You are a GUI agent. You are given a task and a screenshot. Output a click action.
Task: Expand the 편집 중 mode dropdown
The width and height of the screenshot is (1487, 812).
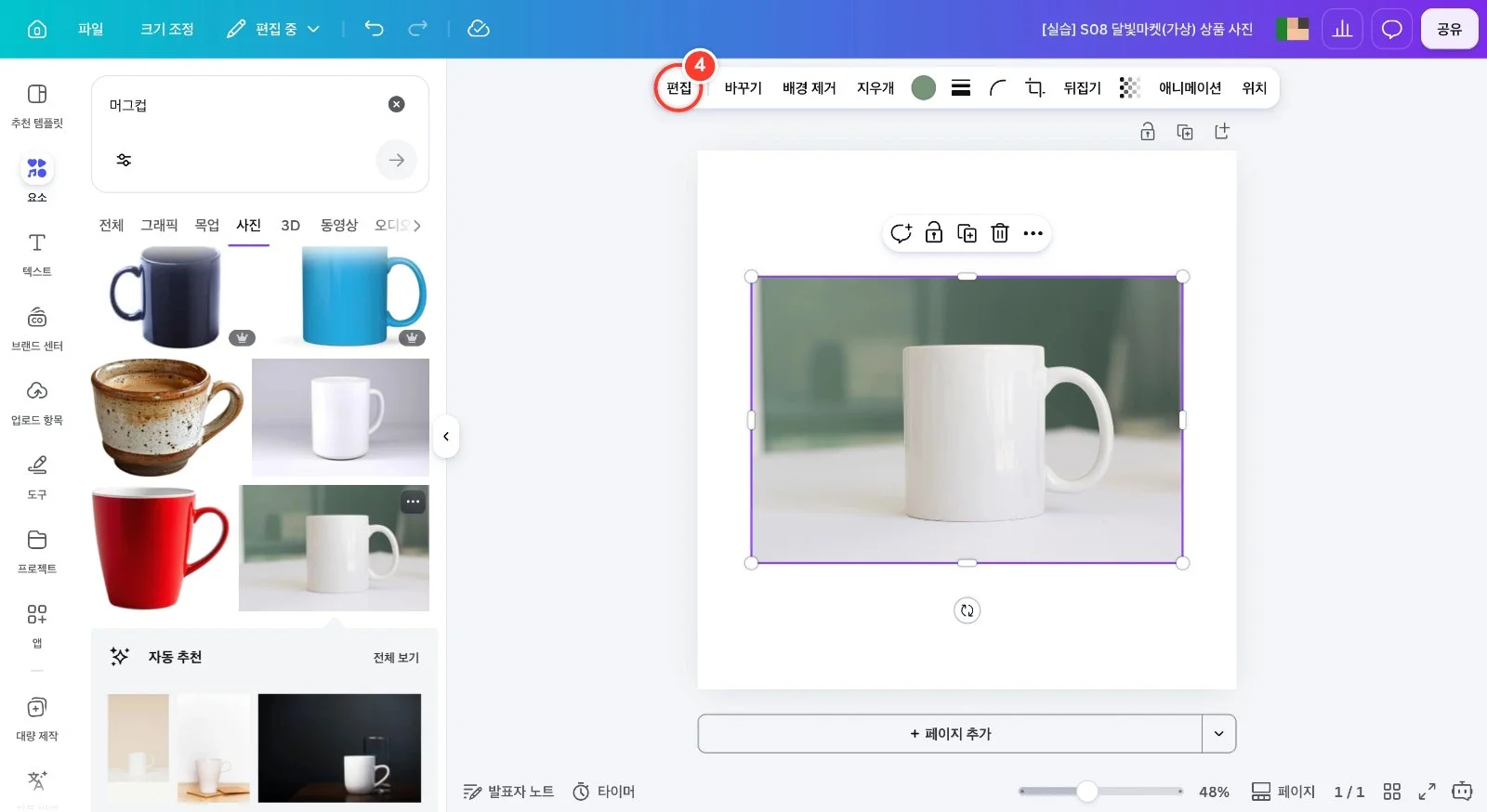274,29
